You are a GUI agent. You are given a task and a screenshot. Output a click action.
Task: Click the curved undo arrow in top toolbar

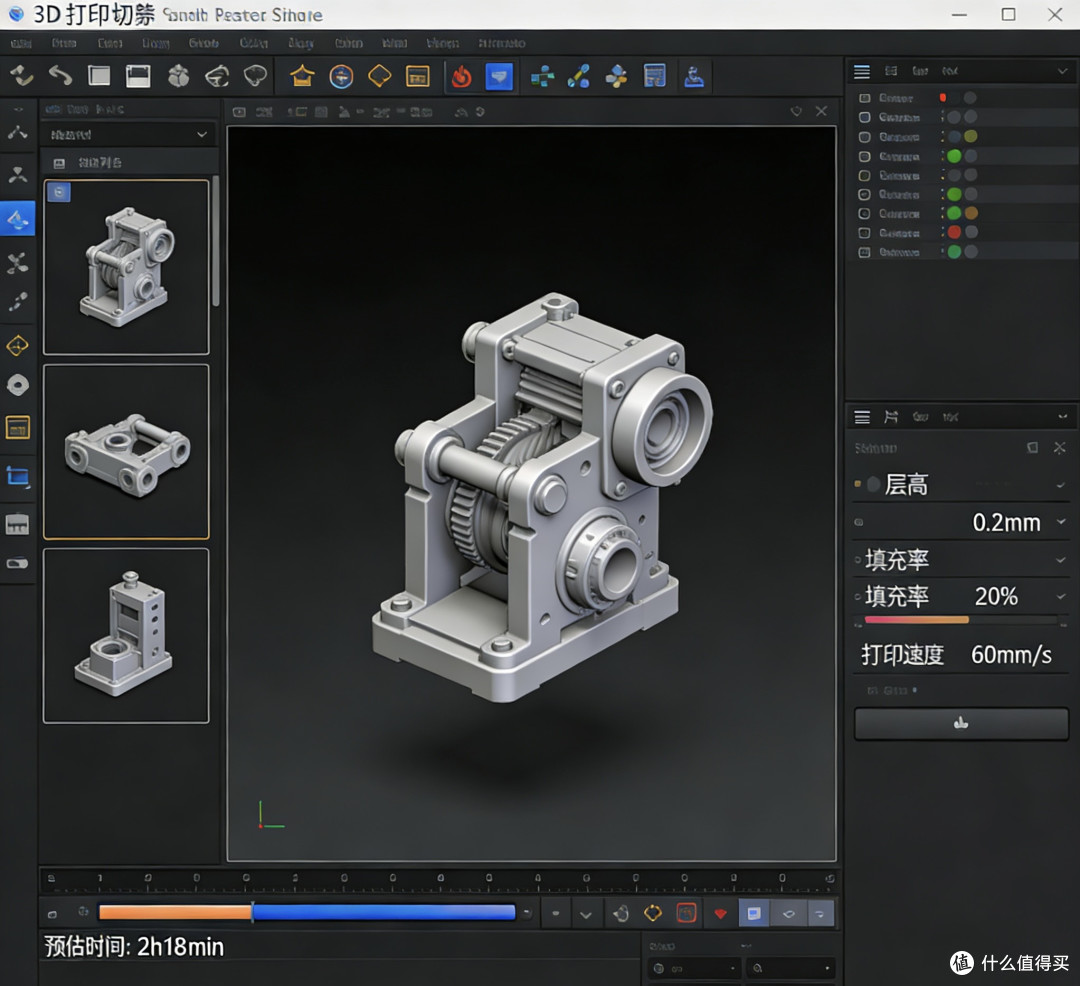pos(61,76)
